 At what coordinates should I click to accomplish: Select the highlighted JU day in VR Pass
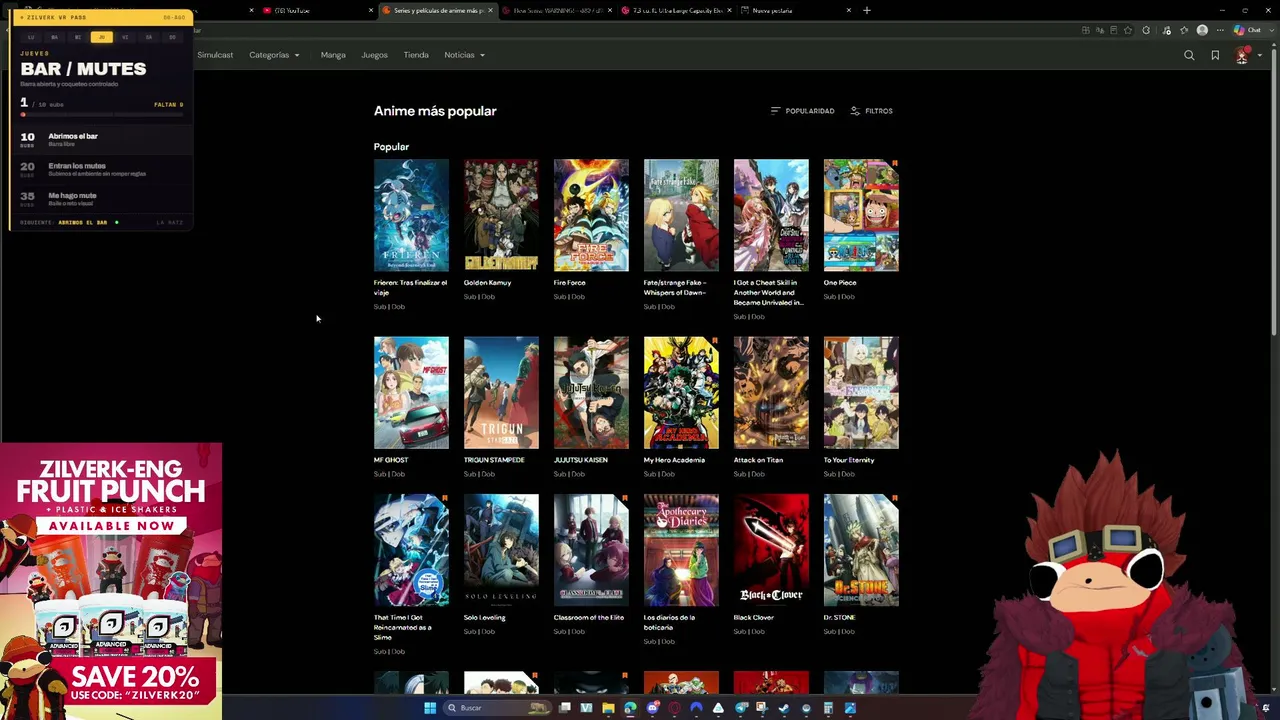(101, 37)
